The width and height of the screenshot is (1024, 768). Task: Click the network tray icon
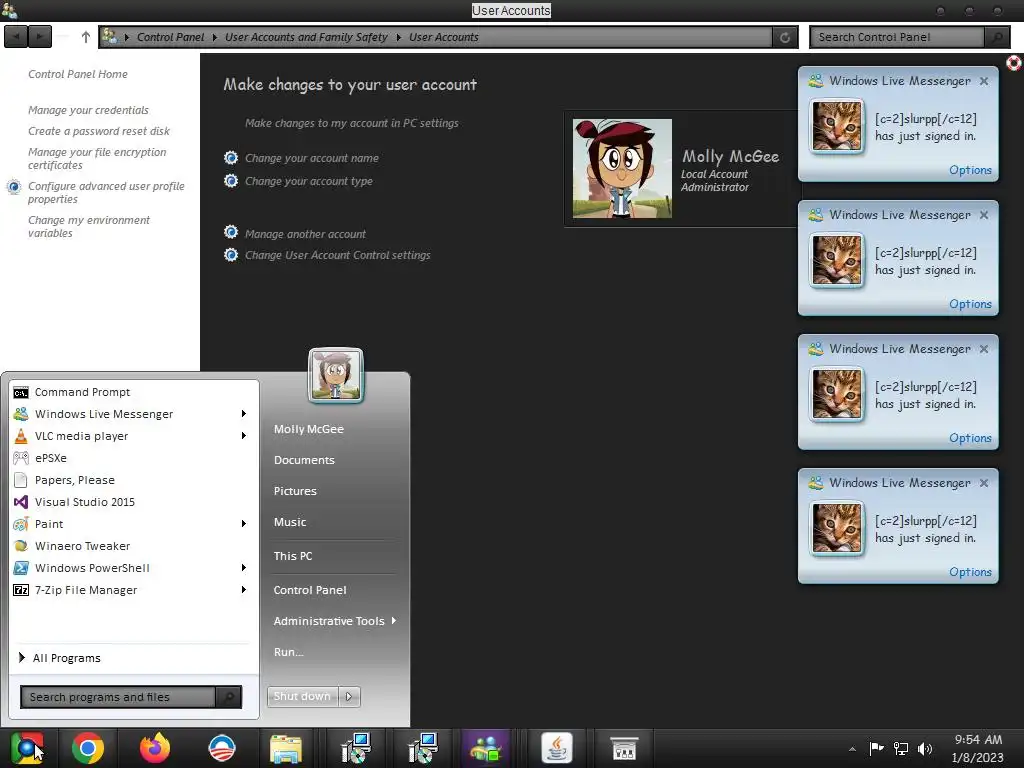click(901, 748)
